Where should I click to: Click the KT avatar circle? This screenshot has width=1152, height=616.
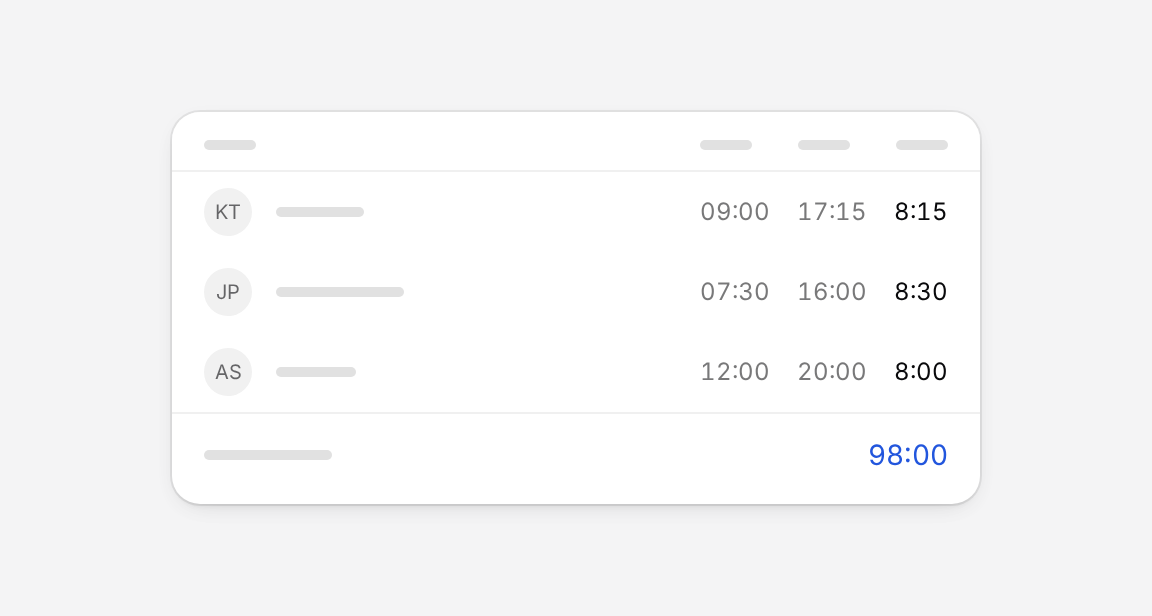tap(228, 212)
